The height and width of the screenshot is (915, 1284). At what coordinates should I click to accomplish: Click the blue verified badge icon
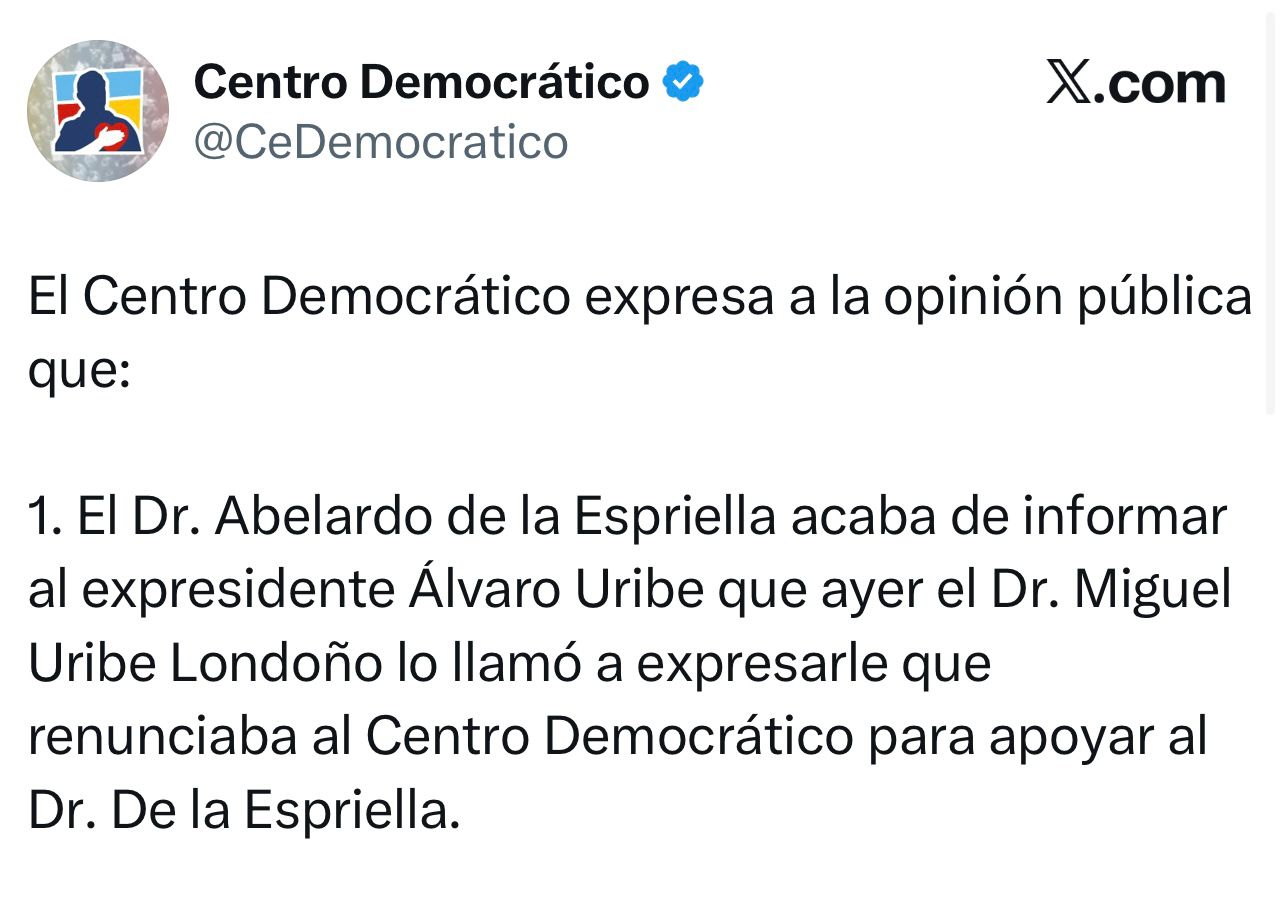tap(684, 81)
